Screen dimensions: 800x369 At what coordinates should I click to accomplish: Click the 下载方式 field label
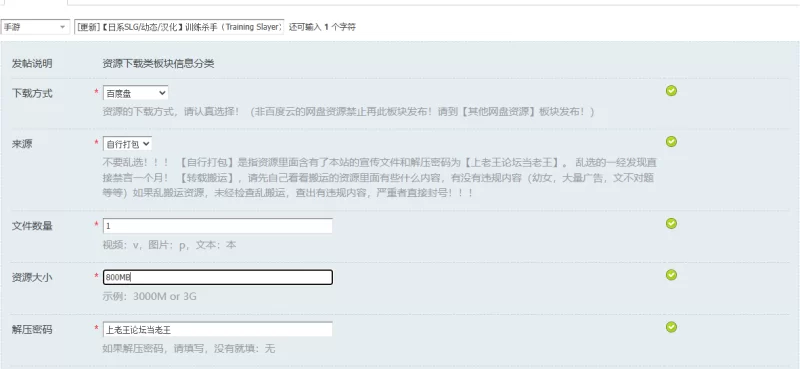(32, 93)
